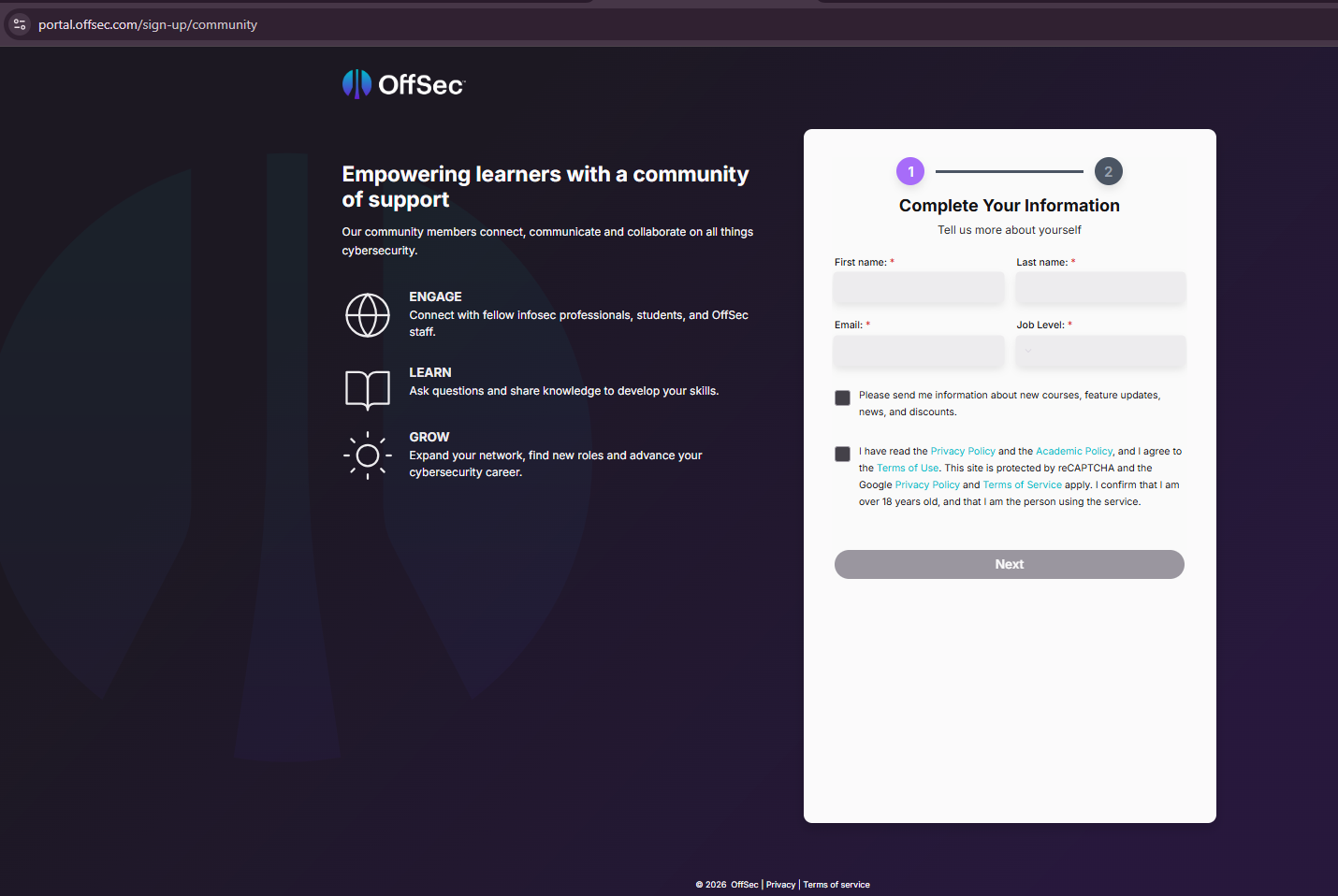This screenshot has height=896, width=1338.
Task: Click inside the First name input field
Action: tap(918, 288)
